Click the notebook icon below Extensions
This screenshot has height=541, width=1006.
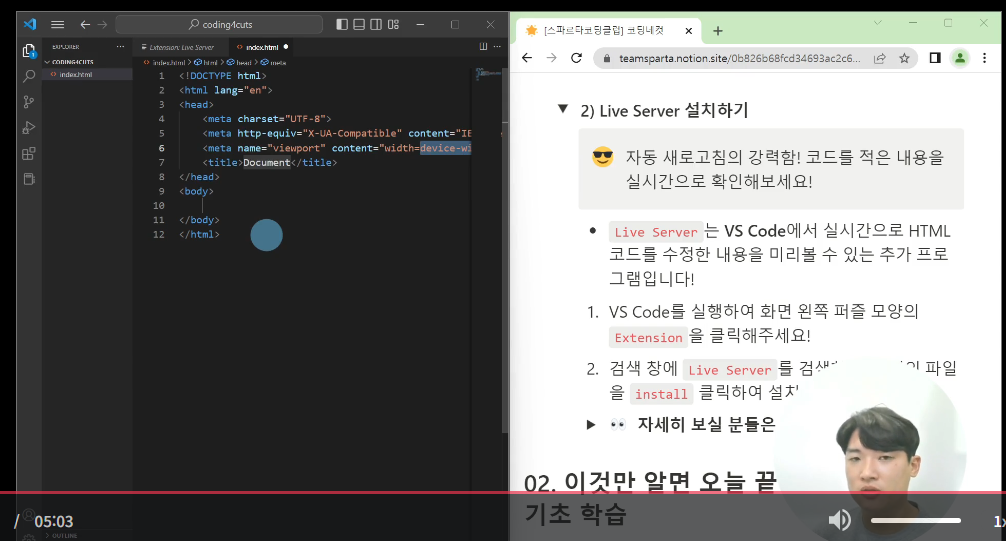click(x=29, y=179)
